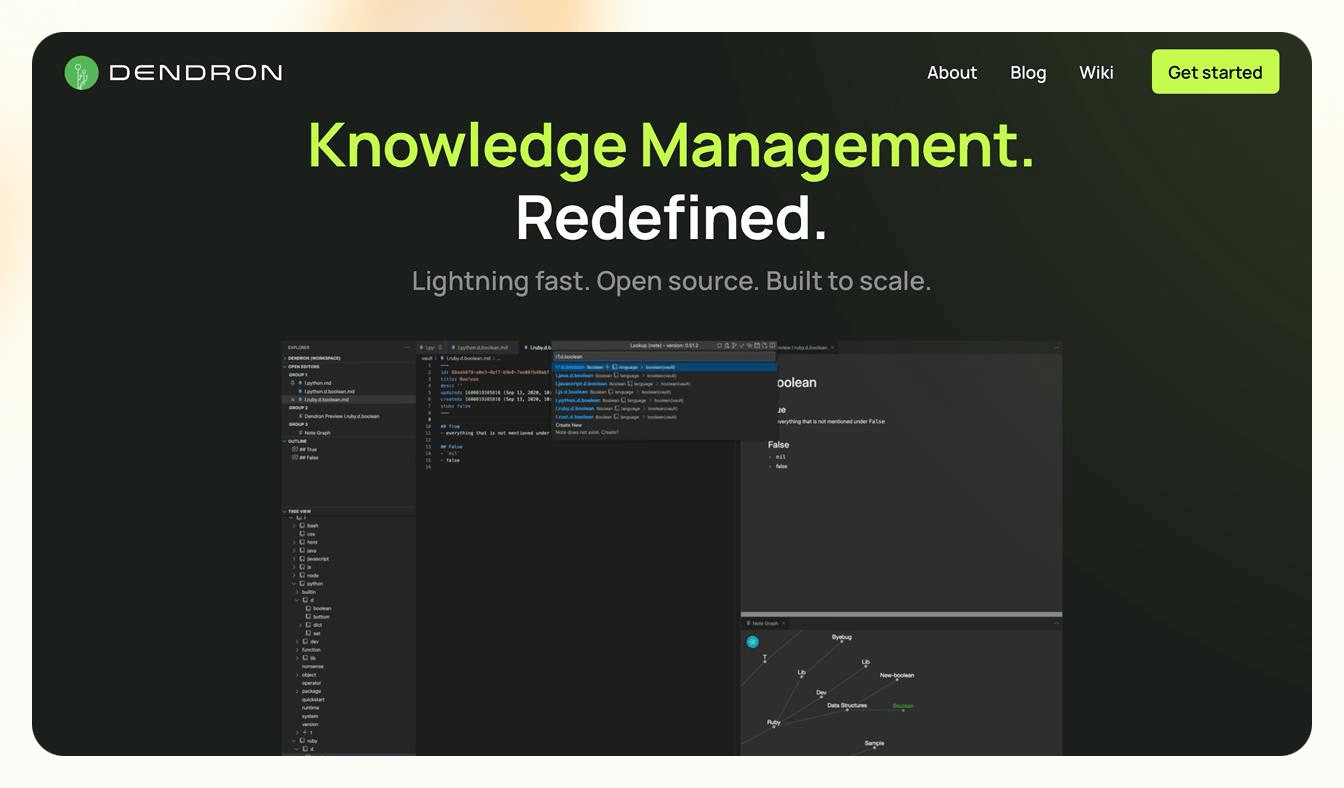Select the Sample node in Note Graph
The height and width of the screenshot is (788, 1344).
click(x=874, y=744)
